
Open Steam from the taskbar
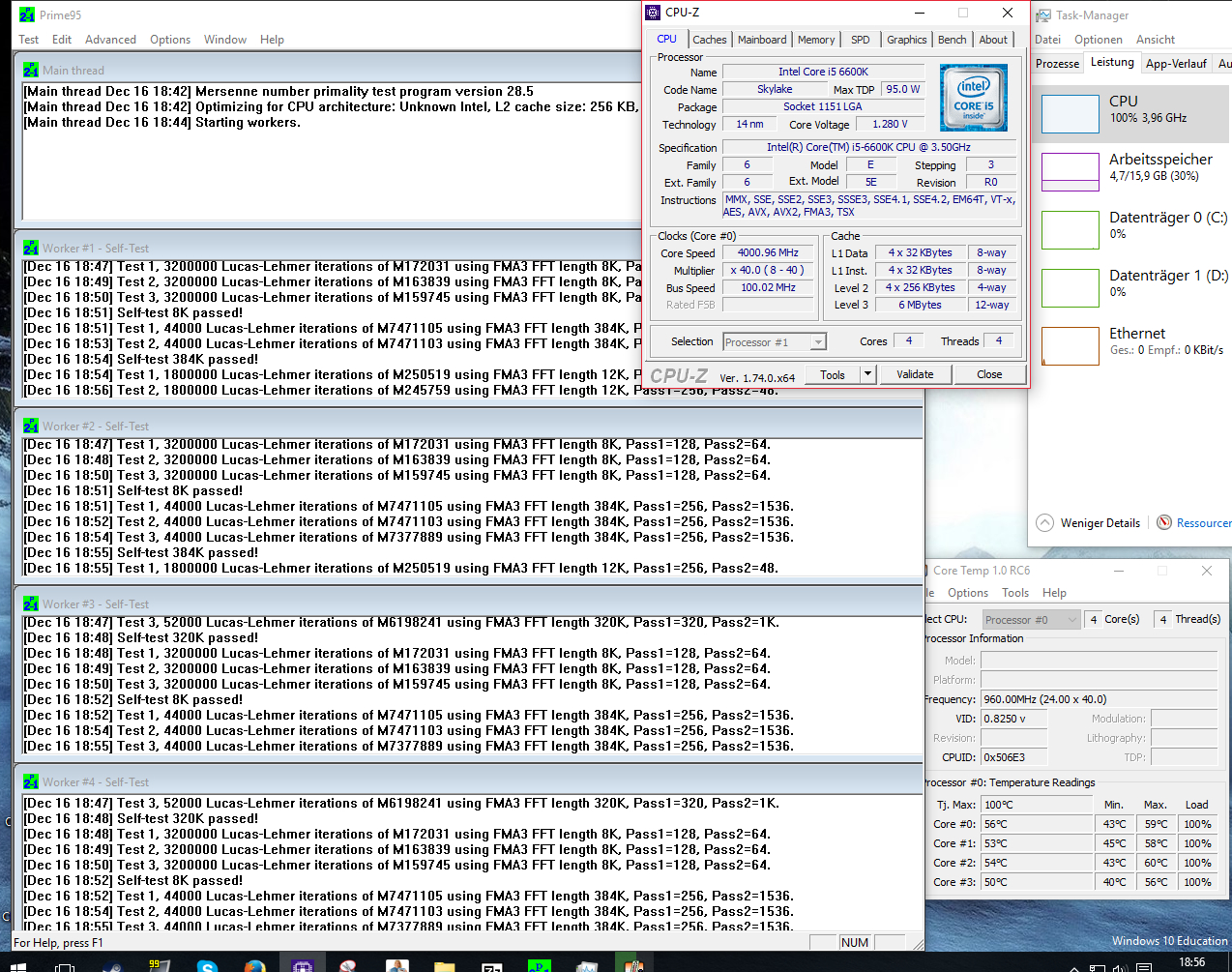(x=111, y=965)
